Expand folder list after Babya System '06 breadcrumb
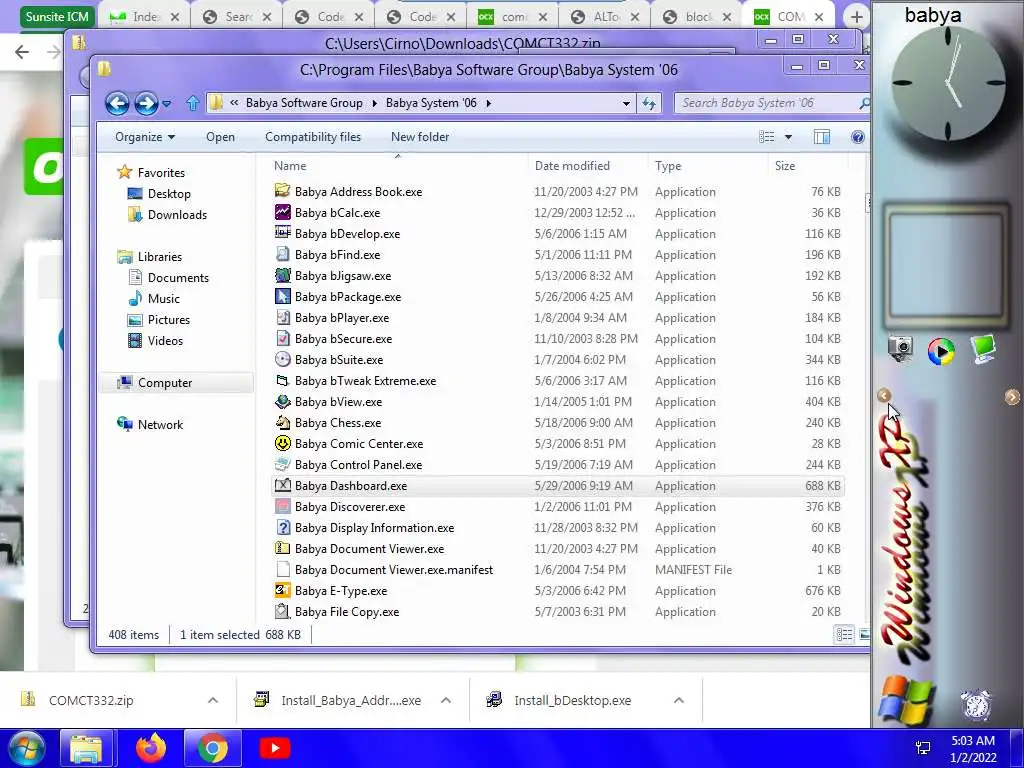Viewport: 1024px width, 768px height. tap(488, 103)
